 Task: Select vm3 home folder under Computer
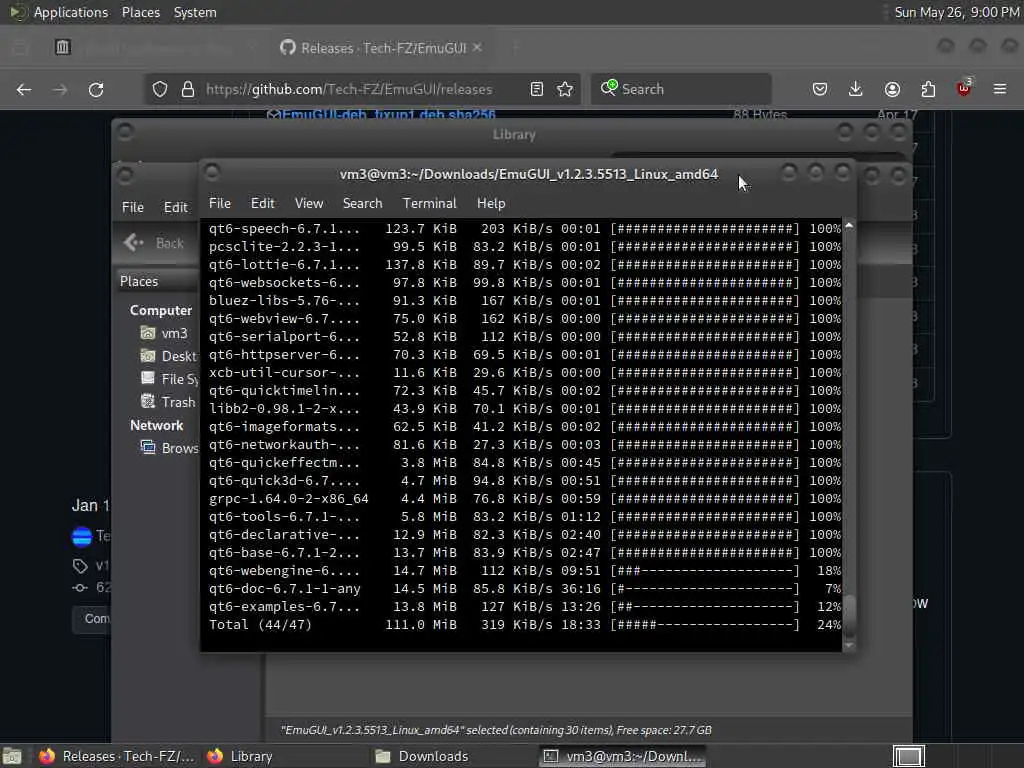click(165, 333)
